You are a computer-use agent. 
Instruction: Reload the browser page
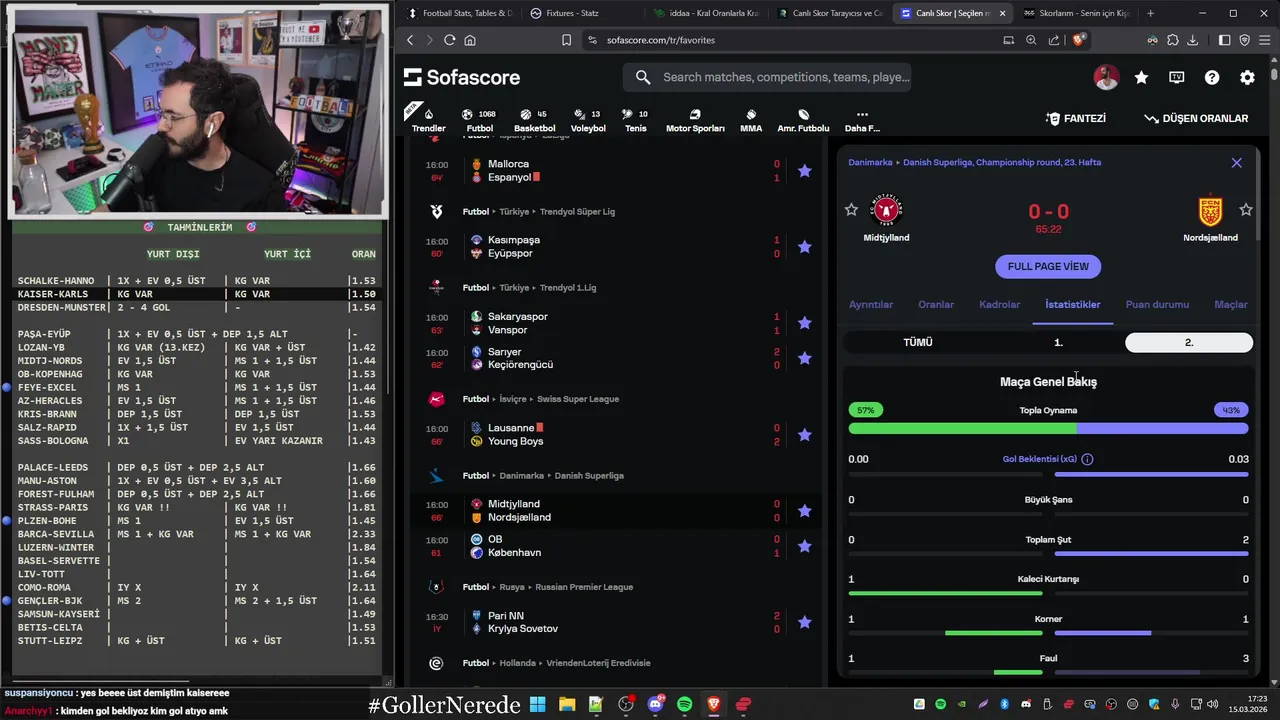click(449, 40)
